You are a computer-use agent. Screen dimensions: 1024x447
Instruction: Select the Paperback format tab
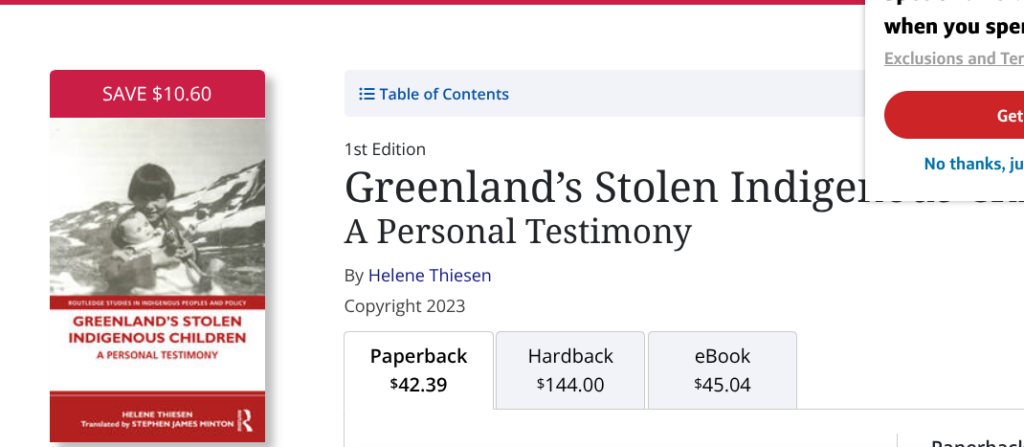click(x=418, y=370)
